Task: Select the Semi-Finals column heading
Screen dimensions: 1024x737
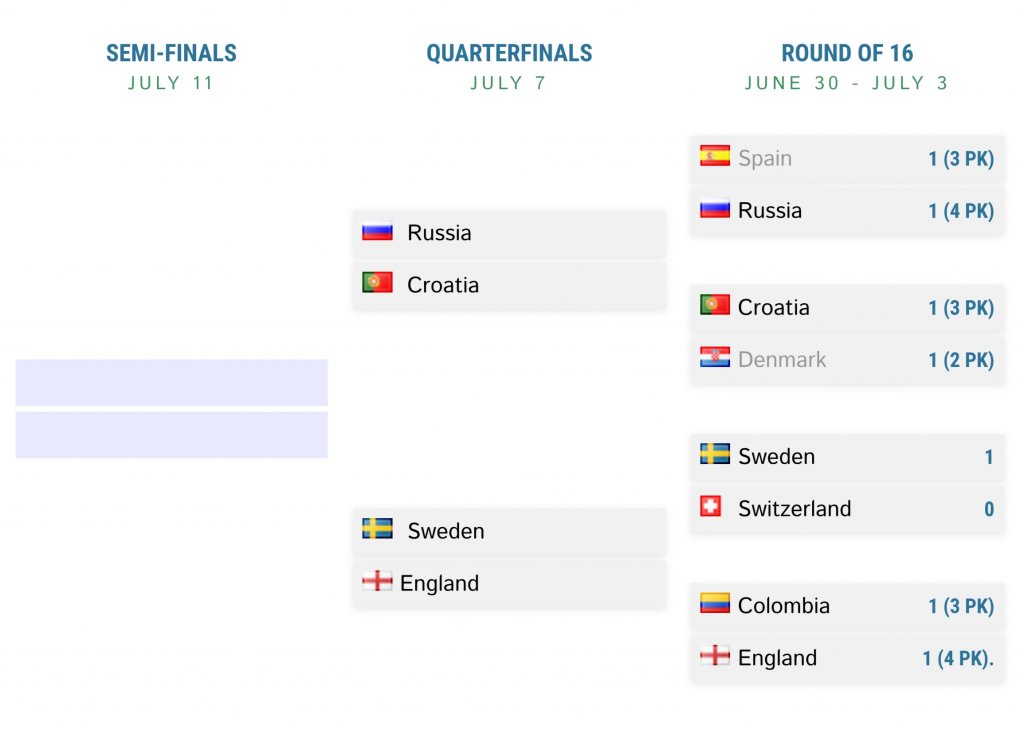Action: pyautogui.click(x=171, y=53)
